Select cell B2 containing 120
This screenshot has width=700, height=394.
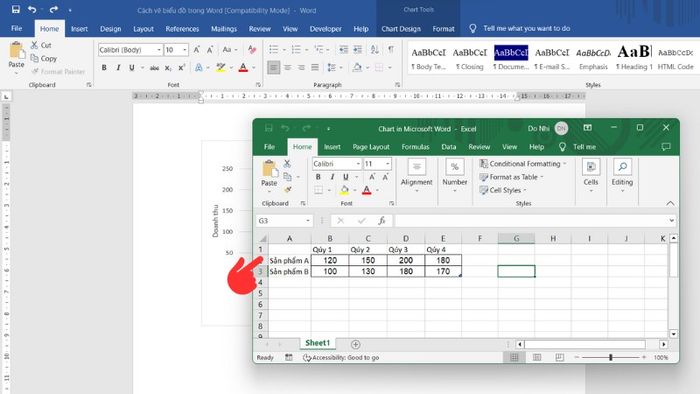(330, 260)
